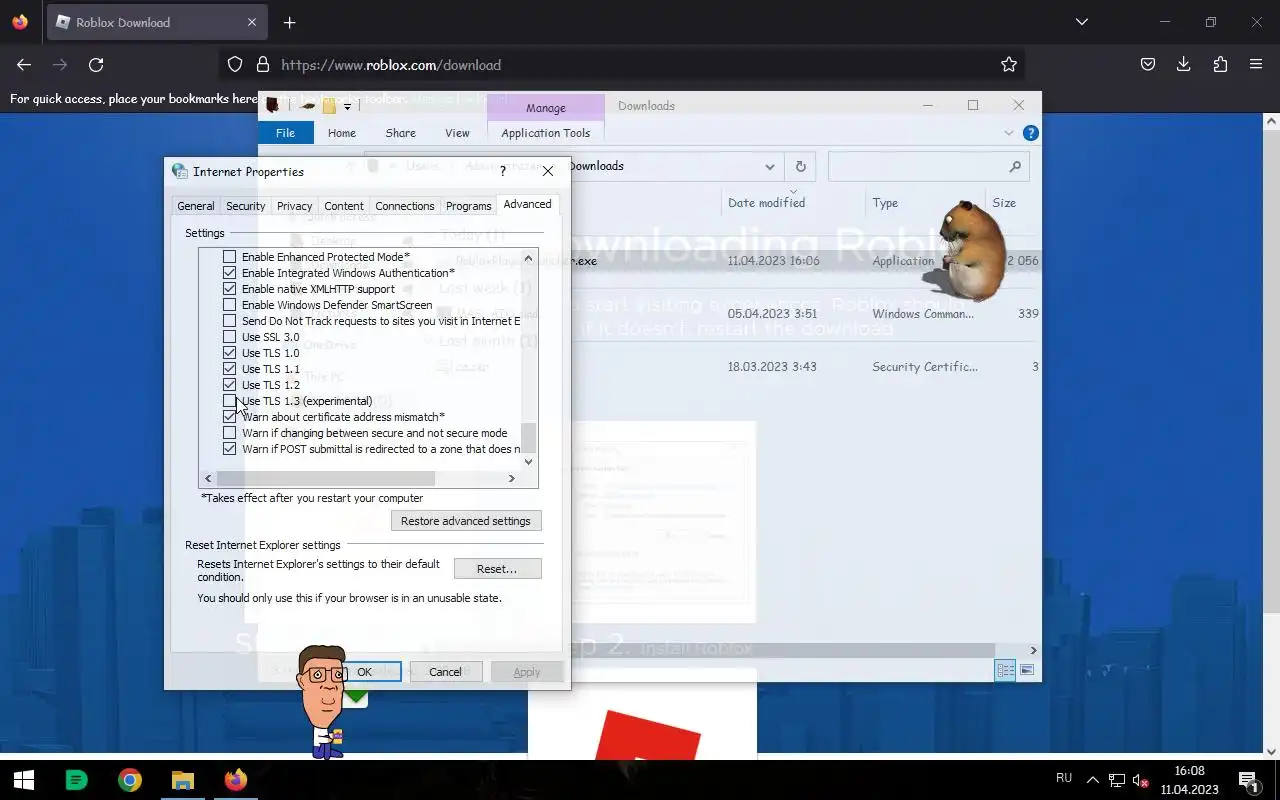1280x800 pixels.
Task: Switch to the Privacy tab
Action: pyautogui.click(x=294, y=206)
